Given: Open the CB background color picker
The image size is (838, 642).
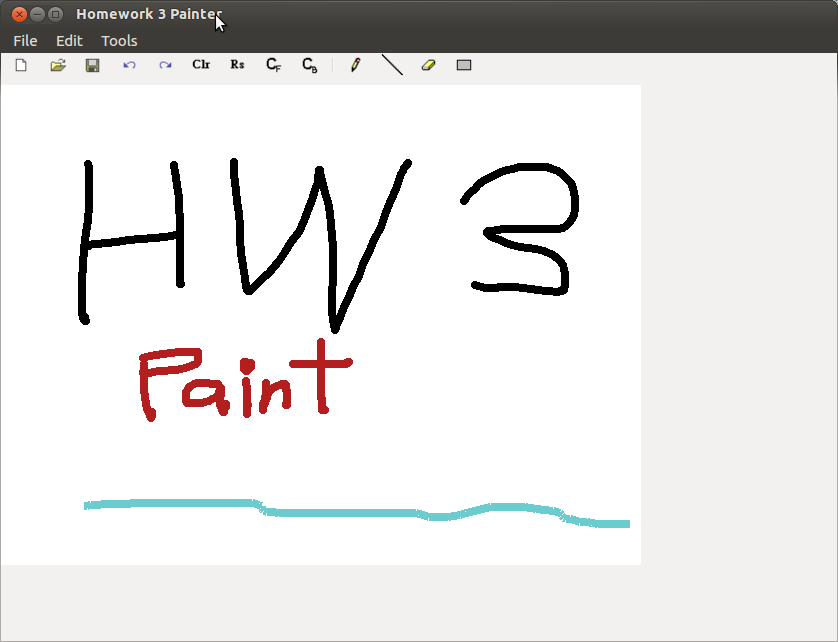Looking at the screenshot, I should [309, 65].
